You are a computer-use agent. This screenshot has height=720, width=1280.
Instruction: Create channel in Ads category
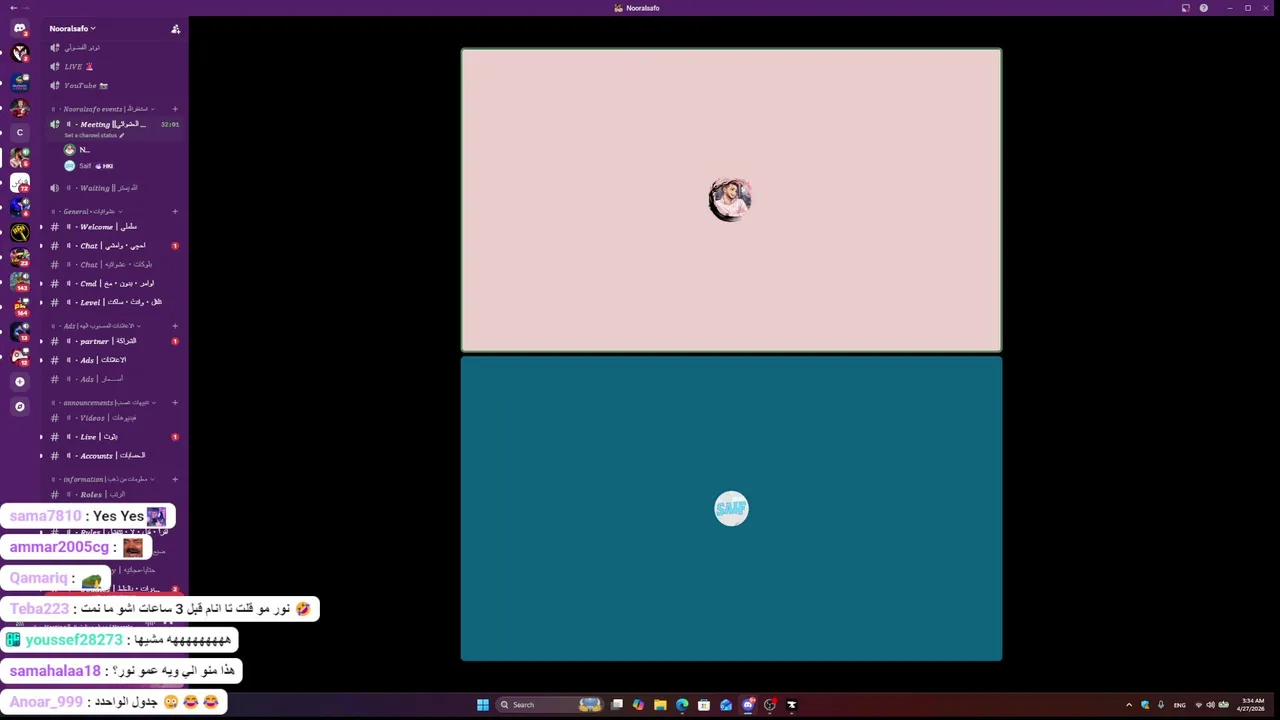click(175, 326)
